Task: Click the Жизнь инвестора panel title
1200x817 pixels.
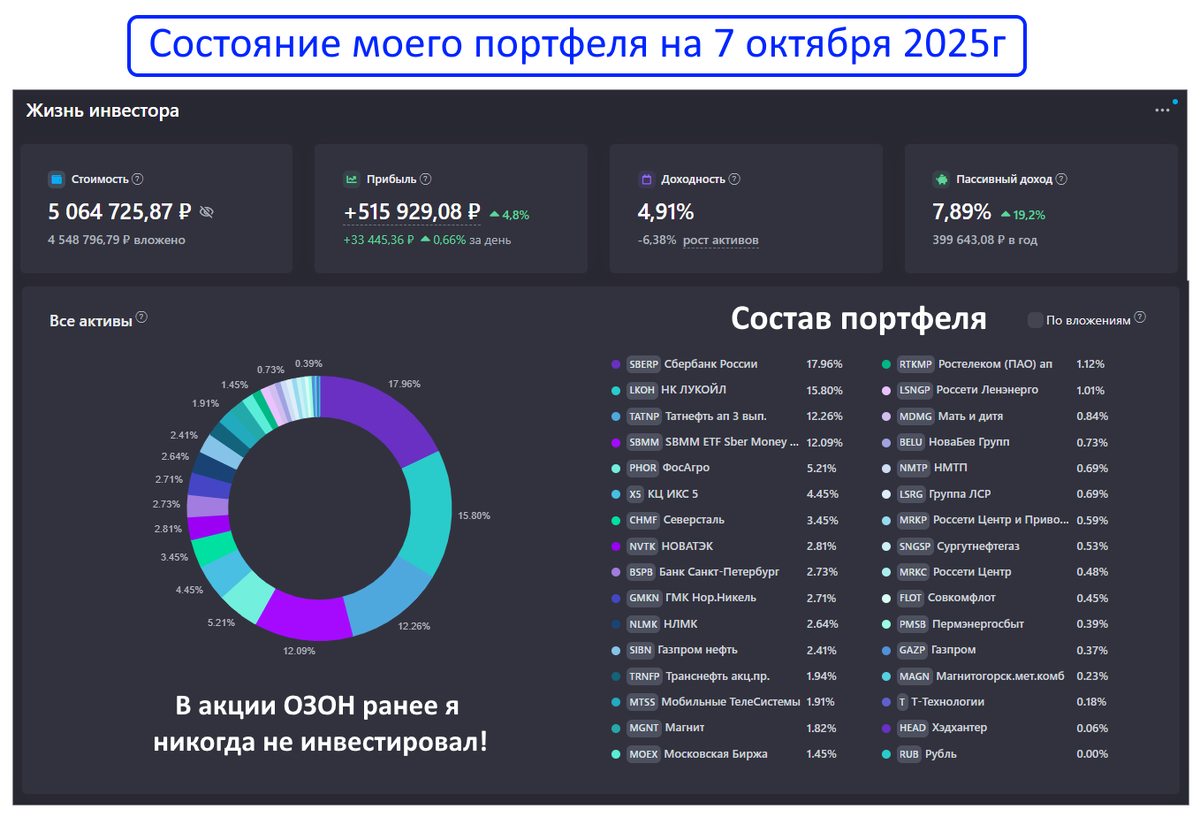Action: click(102, 111)
